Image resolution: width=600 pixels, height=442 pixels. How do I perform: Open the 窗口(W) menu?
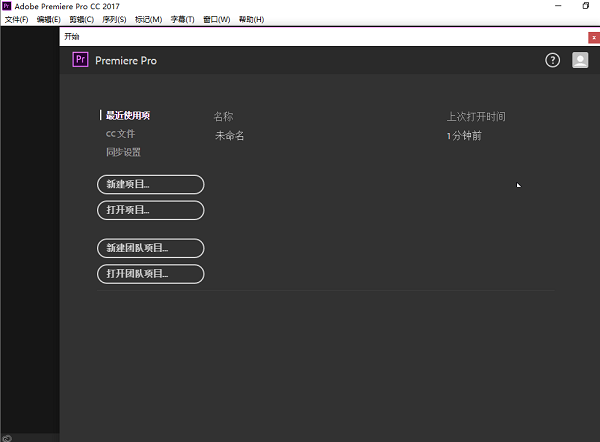[217, 20]
